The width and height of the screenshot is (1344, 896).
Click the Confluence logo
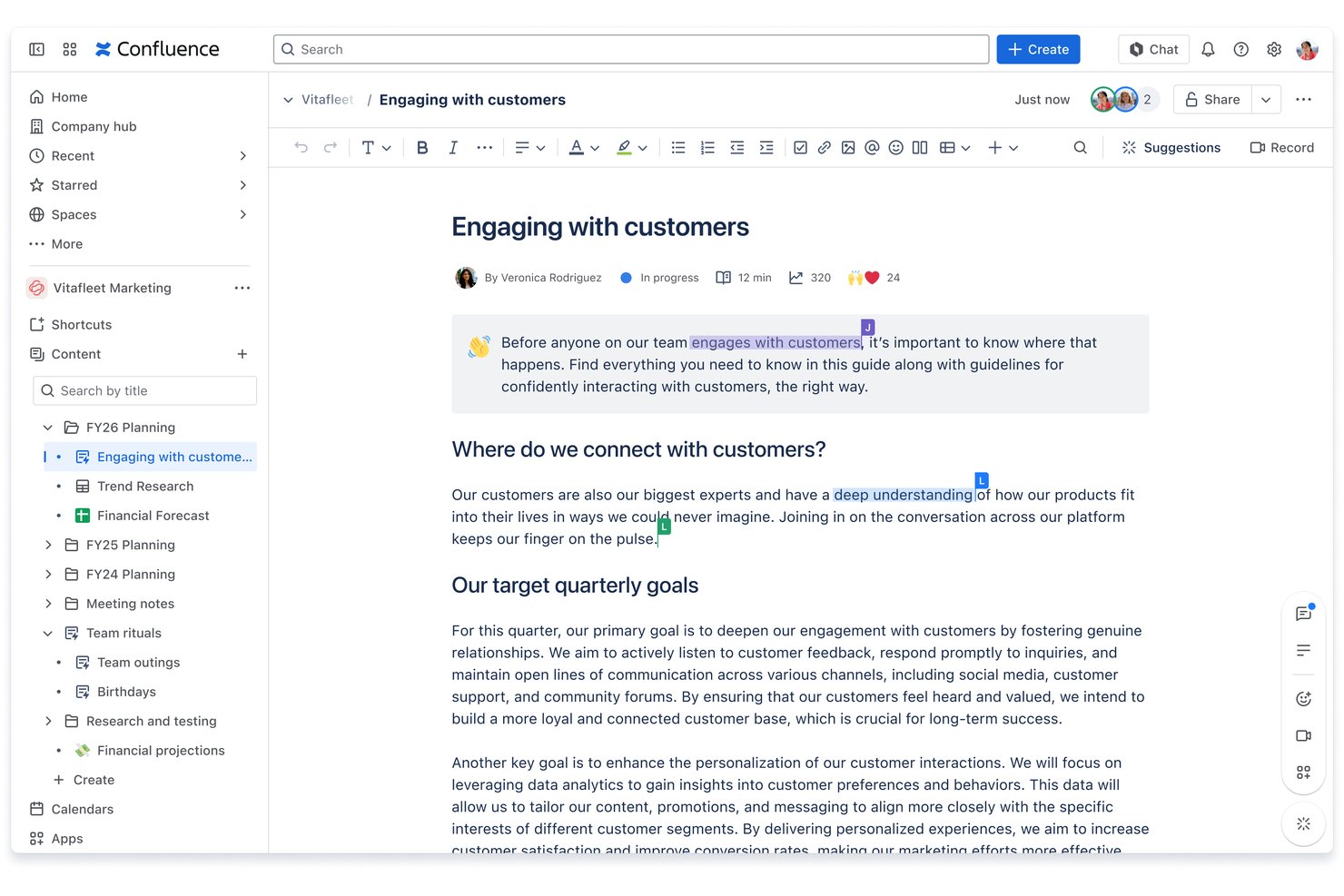coord(157,49)
